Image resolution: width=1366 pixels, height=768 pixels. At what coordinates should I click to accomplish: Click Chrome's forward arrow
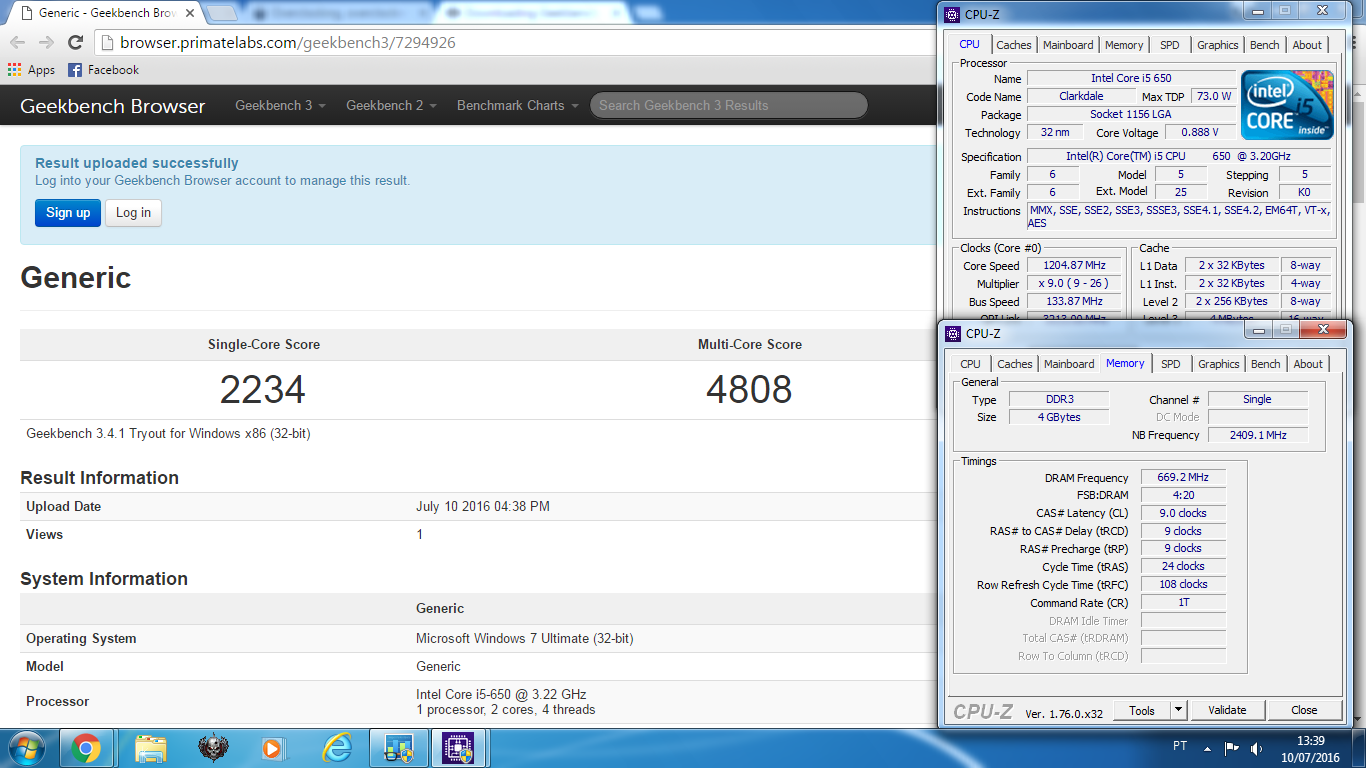pos(46,43)
